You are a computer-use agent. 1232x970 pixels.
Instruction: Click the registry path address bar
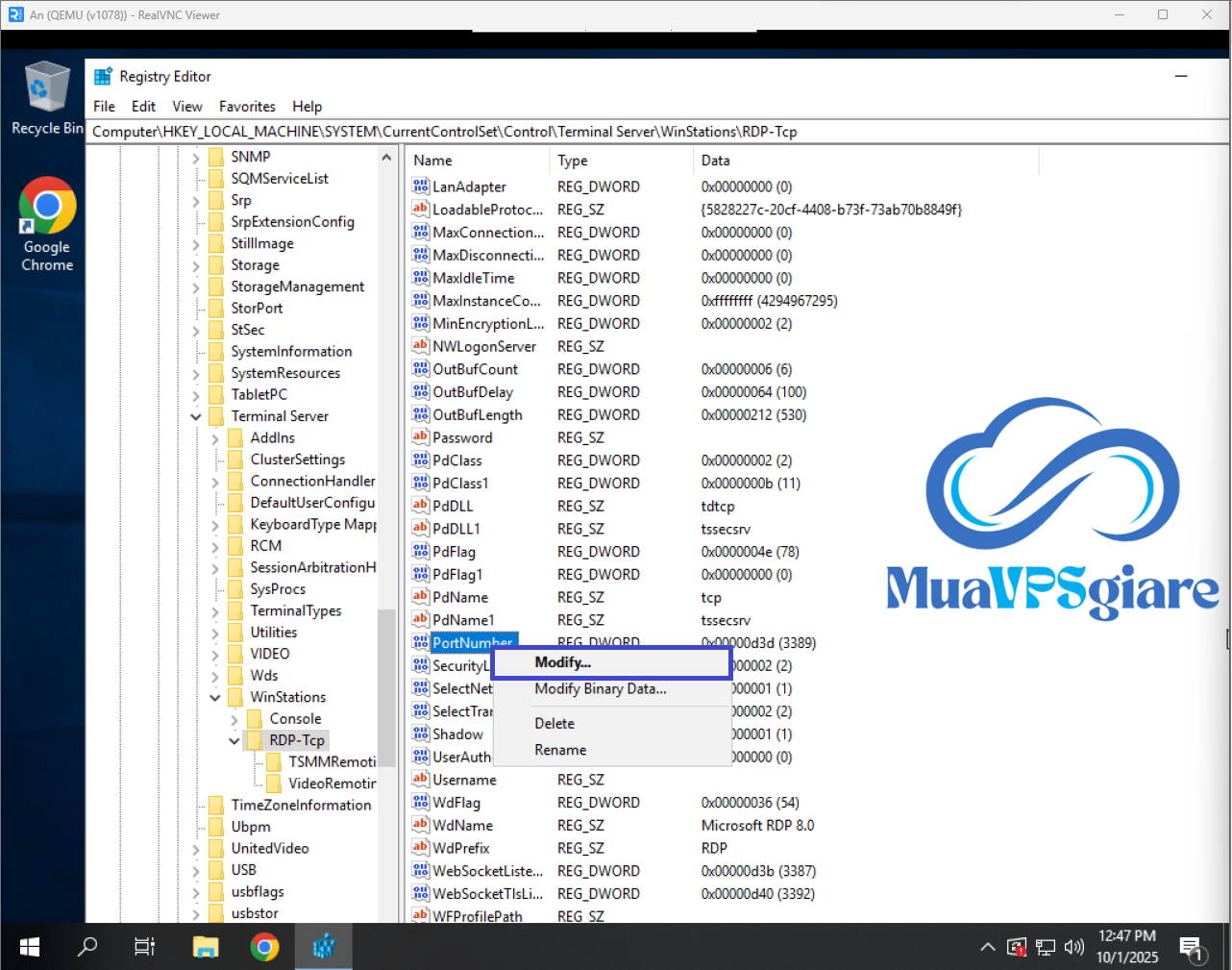pyautogui.click(x=634, y=132)
